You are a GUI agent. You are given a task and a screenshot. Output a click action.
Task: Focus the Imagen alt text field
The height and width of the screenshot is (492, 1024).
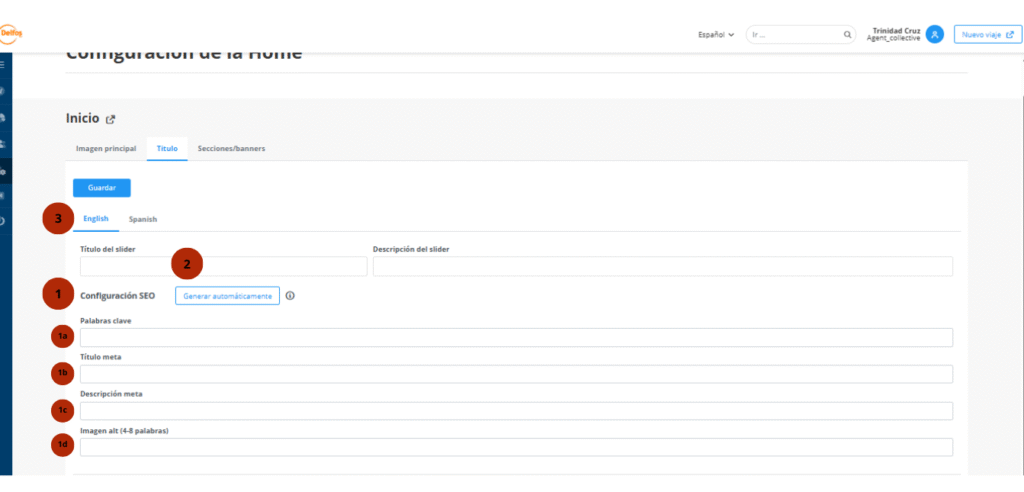[516, 447]
